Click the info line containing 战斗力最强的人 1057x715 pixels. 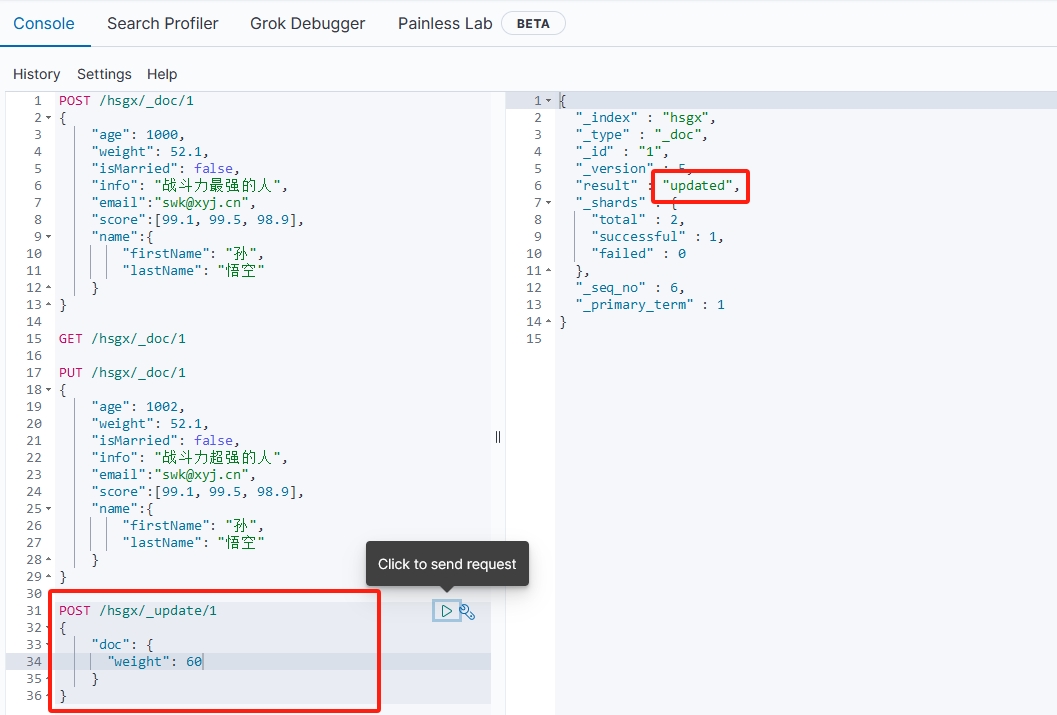point(189,185)
